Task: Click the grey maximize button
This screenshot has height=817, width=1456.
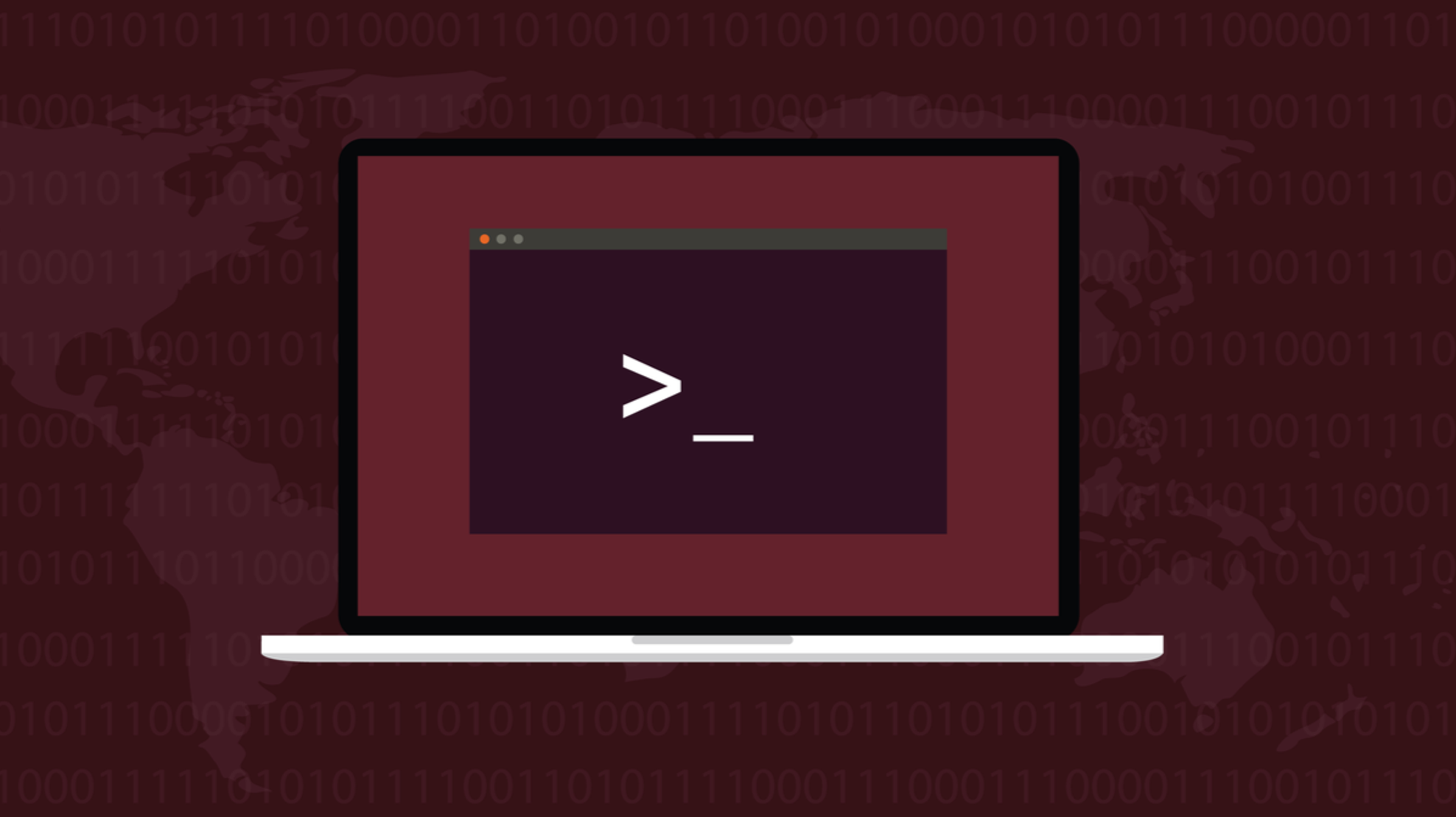Action: pyautogui.click(x=518, y=238)
